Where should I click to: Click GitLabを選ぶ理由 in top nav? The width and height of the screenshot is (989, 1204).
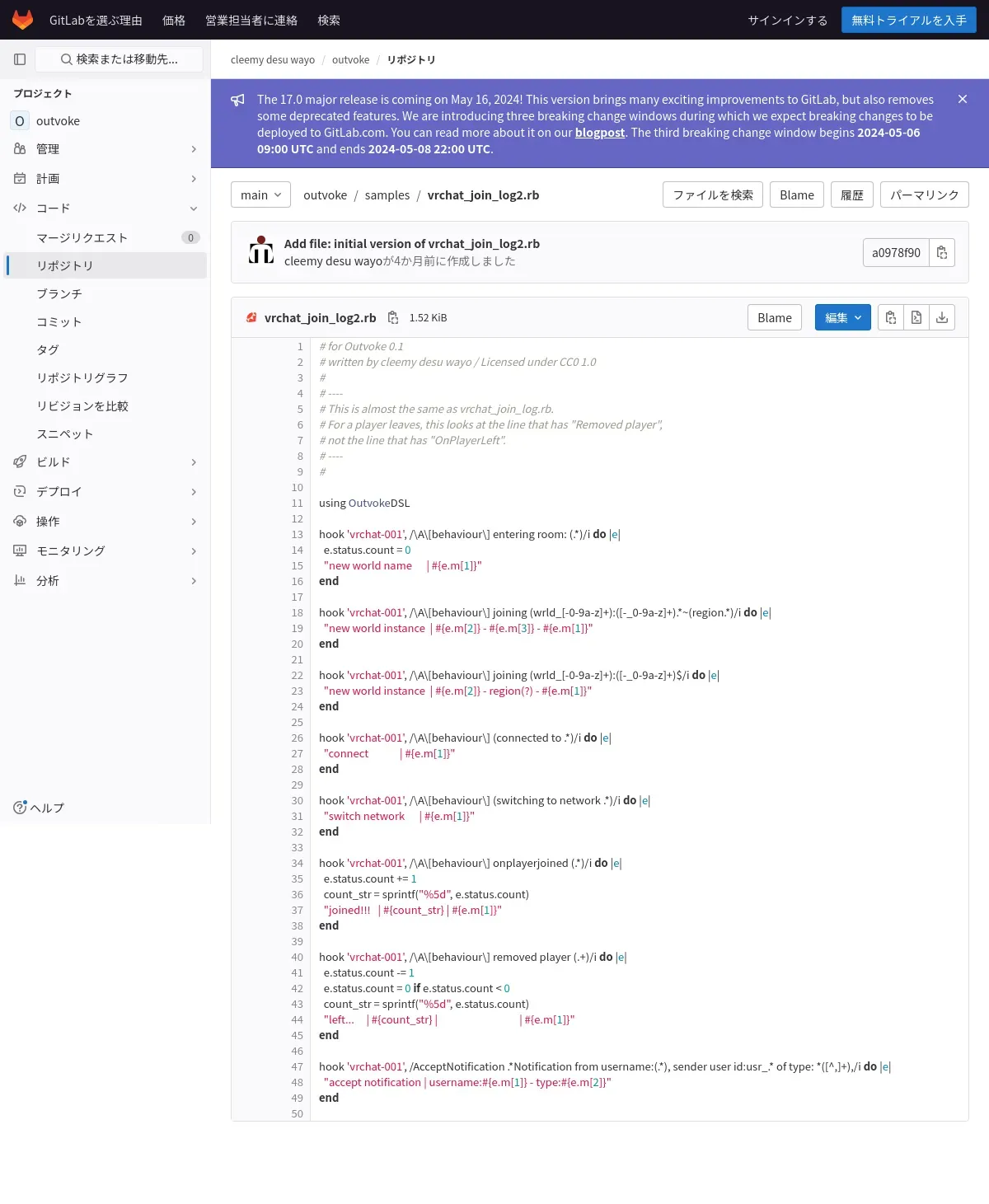(x=96, y=20)
